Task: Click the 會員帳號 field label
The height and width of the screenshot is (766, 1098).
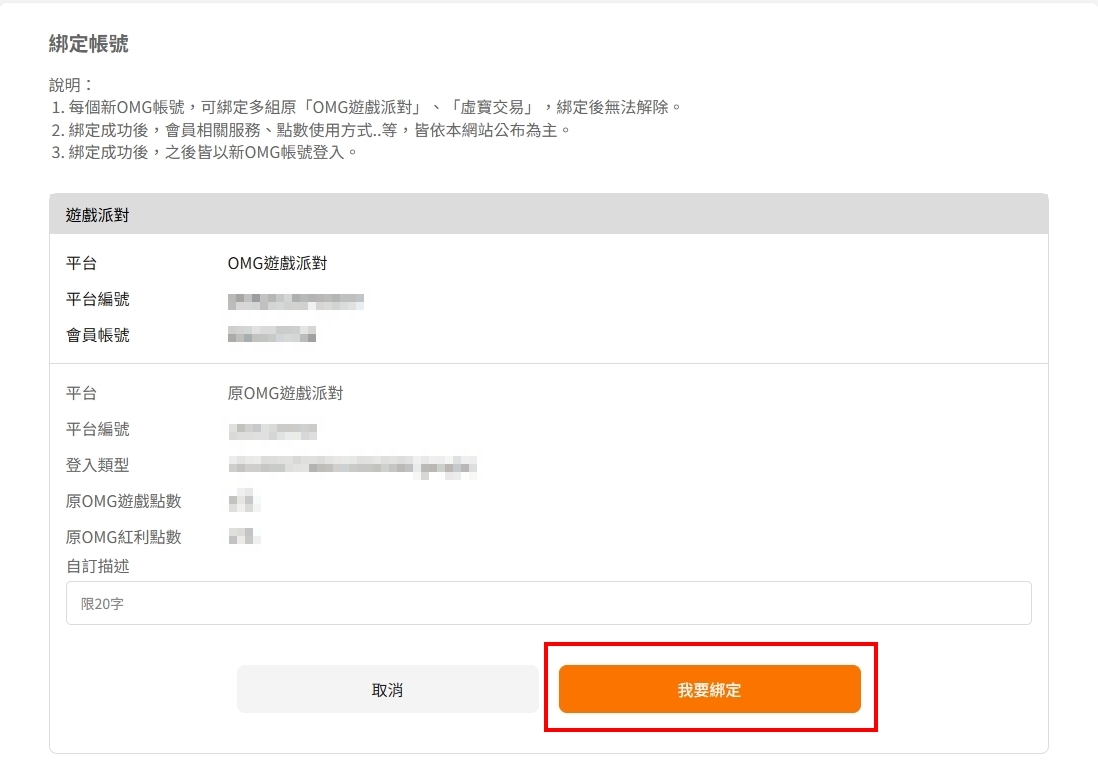Action: click(97, 335)
